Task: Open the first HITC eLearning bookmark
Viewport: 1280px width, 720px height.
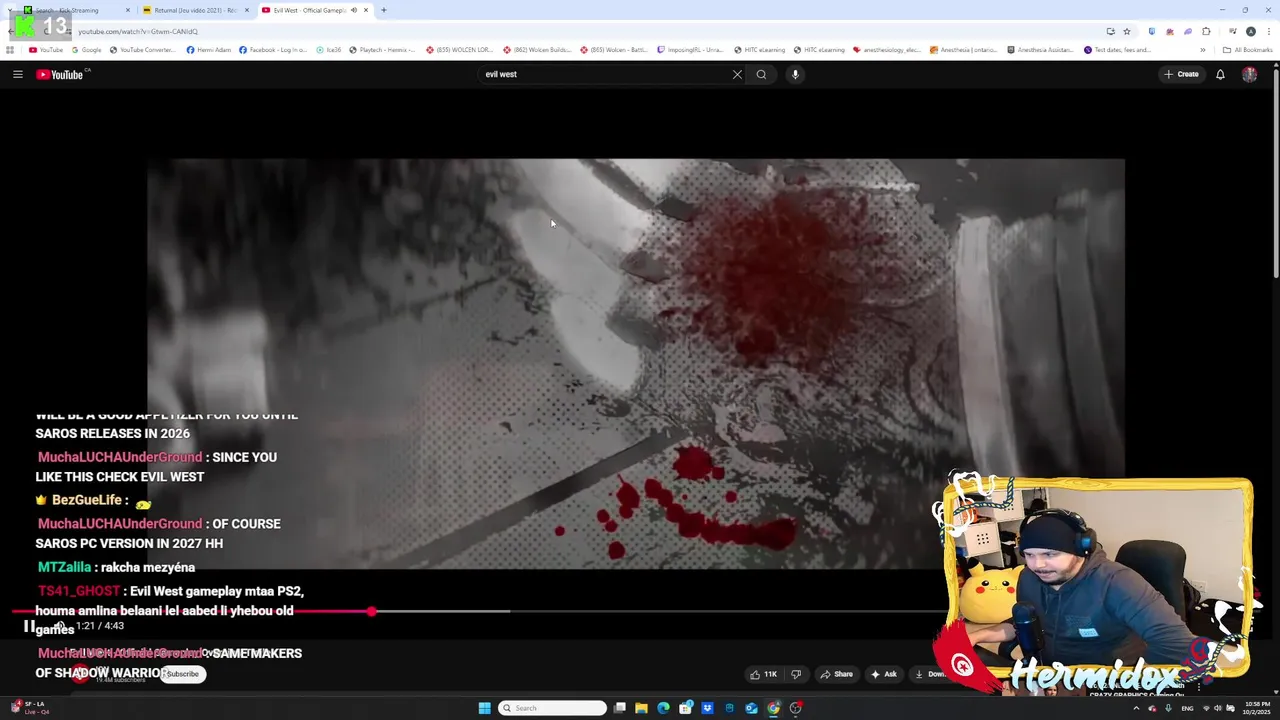Action: 760,50
